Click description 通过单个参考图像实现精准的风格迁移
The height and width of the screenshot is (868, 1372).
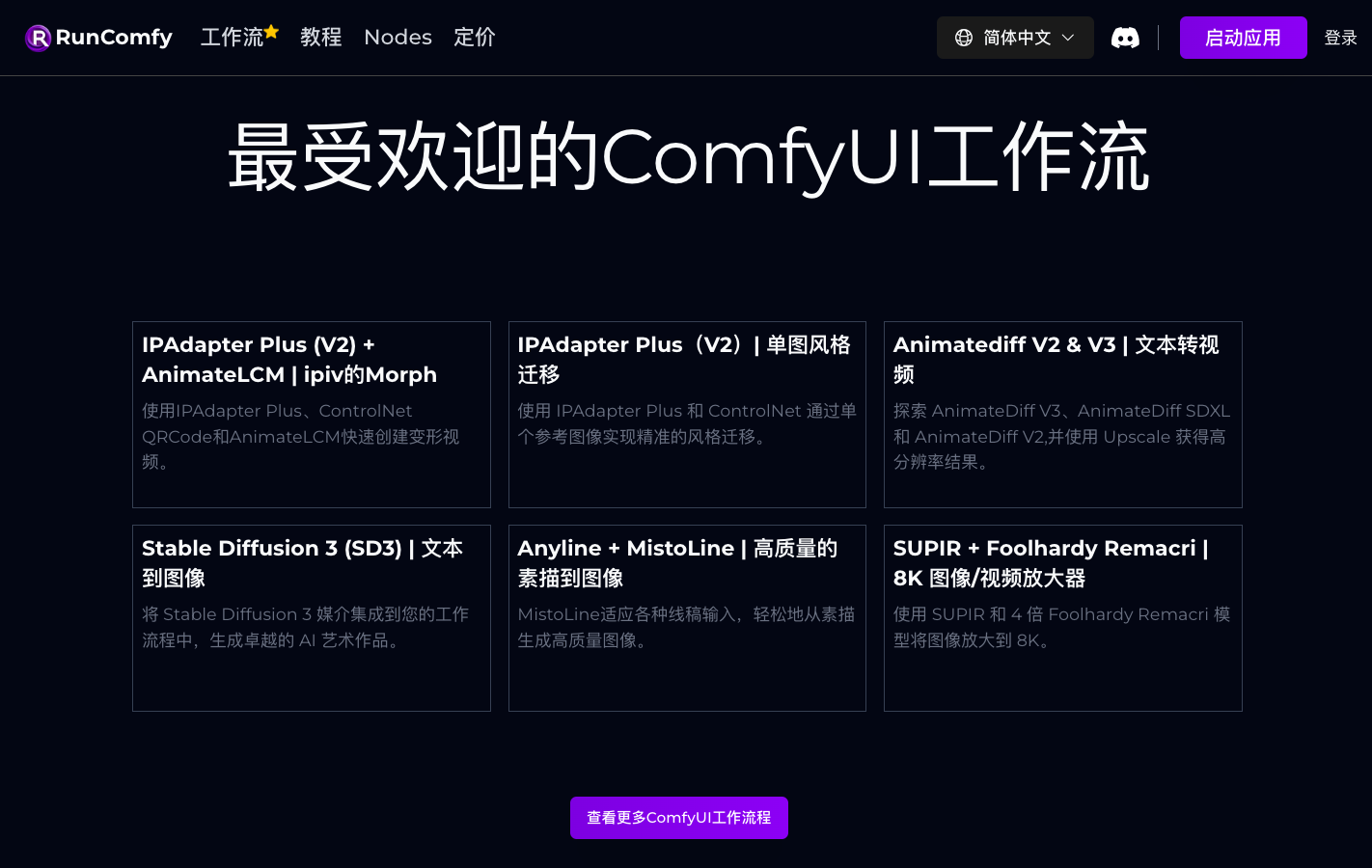687,423
